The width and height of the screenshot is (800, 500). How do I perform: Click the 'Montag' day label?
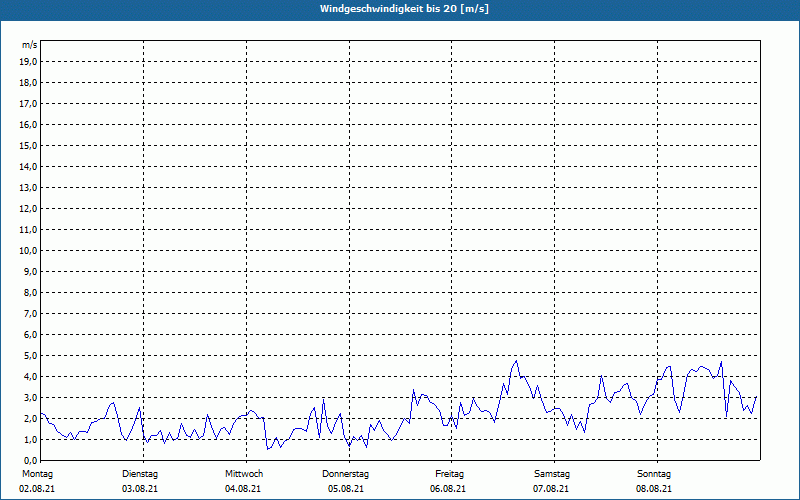37,474
